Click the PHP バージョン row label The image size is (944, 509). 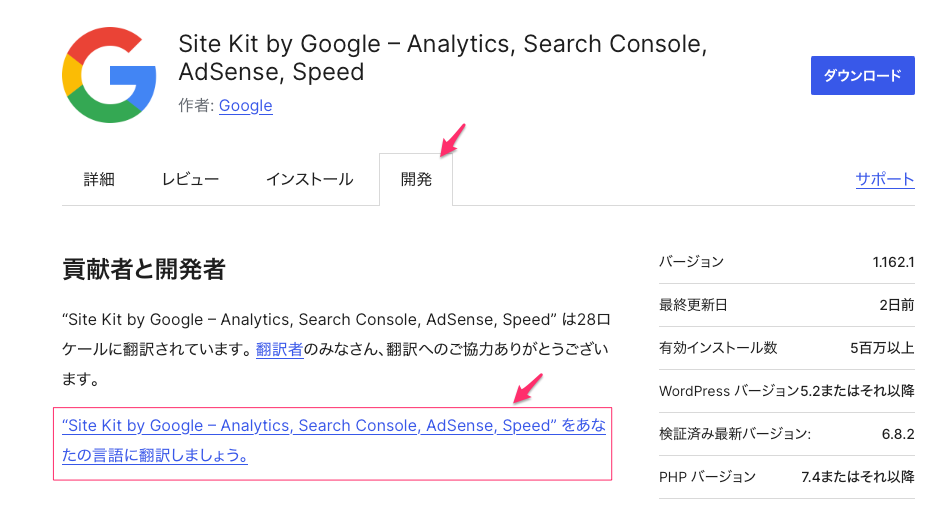tap(707, 477)
